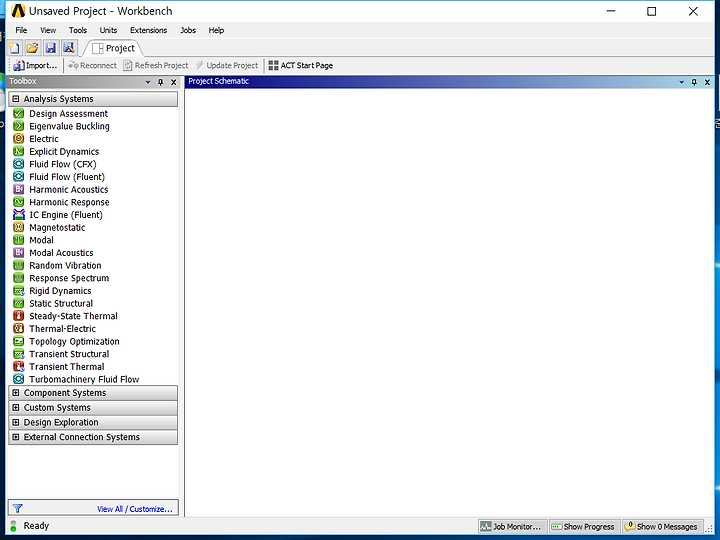Screen dimensions: 720x540
Task: Open the View menu
Action: pos(48,30)
